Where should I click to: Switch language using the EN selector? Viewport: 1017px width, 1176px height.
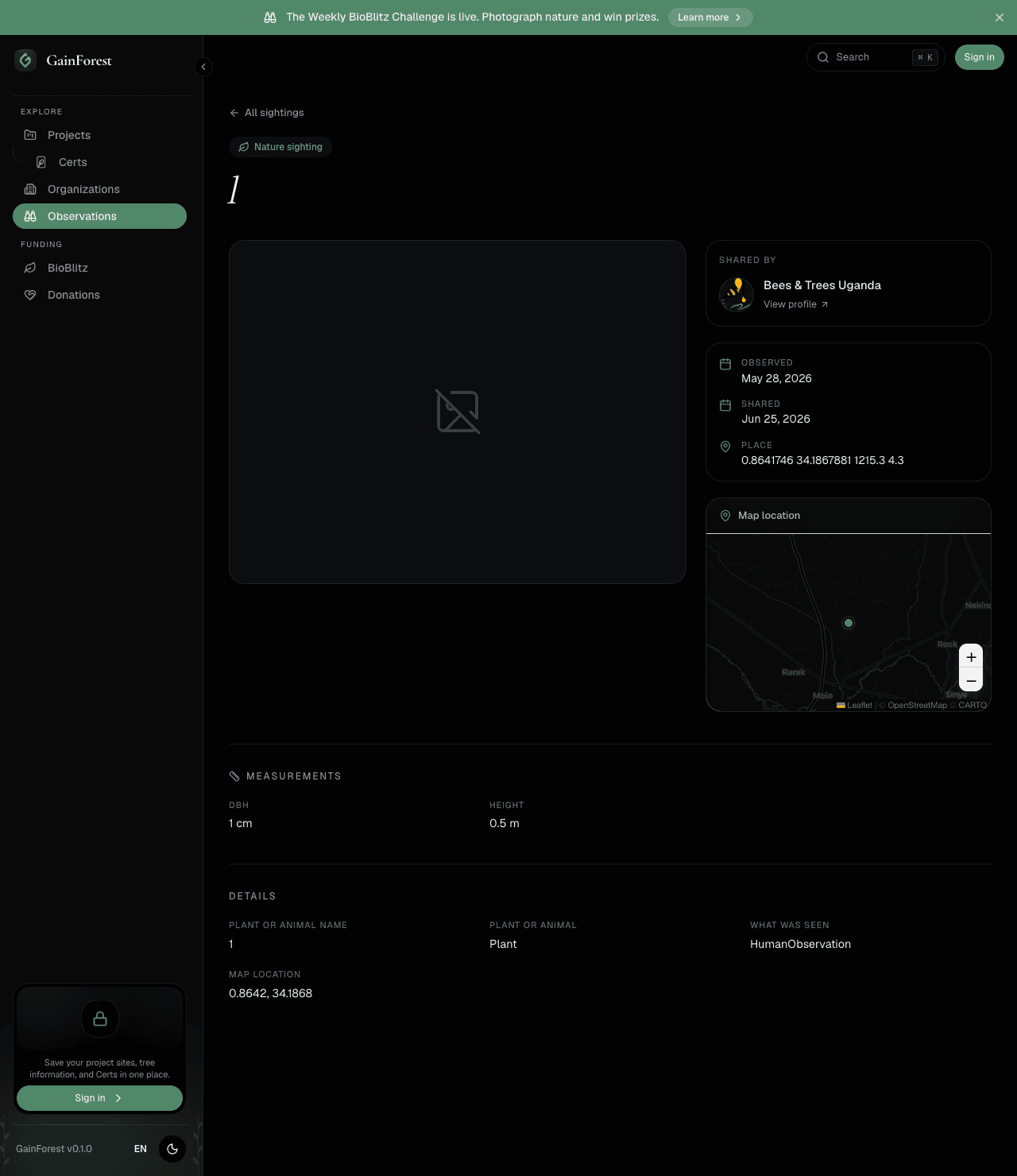[141, 1149]
